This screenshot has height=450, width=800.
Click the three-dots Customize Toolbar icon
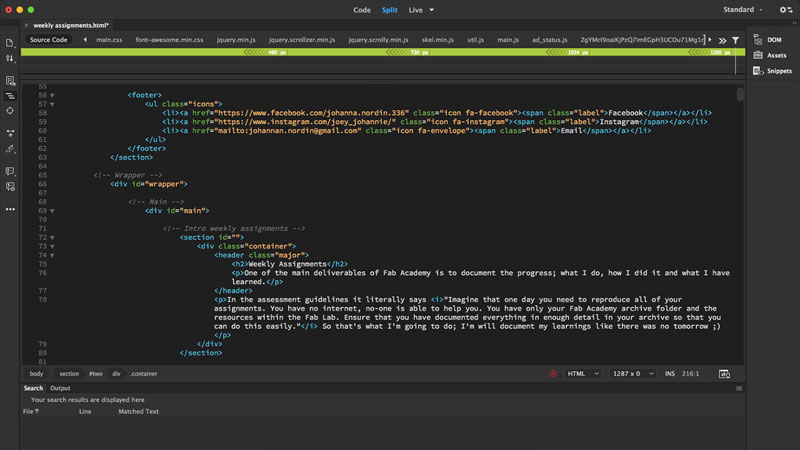tap(10, 209)
